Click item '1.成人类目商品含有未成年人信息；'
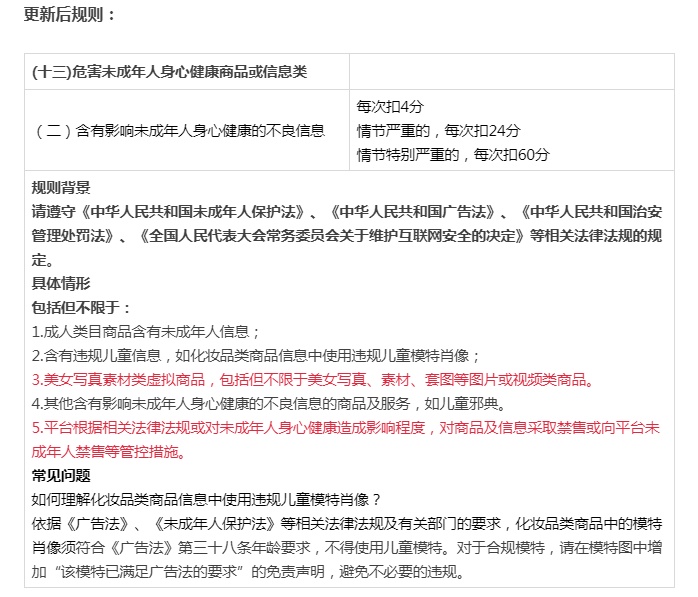The image size is (698, 597). pyautogui.click(x=146, y=332)
